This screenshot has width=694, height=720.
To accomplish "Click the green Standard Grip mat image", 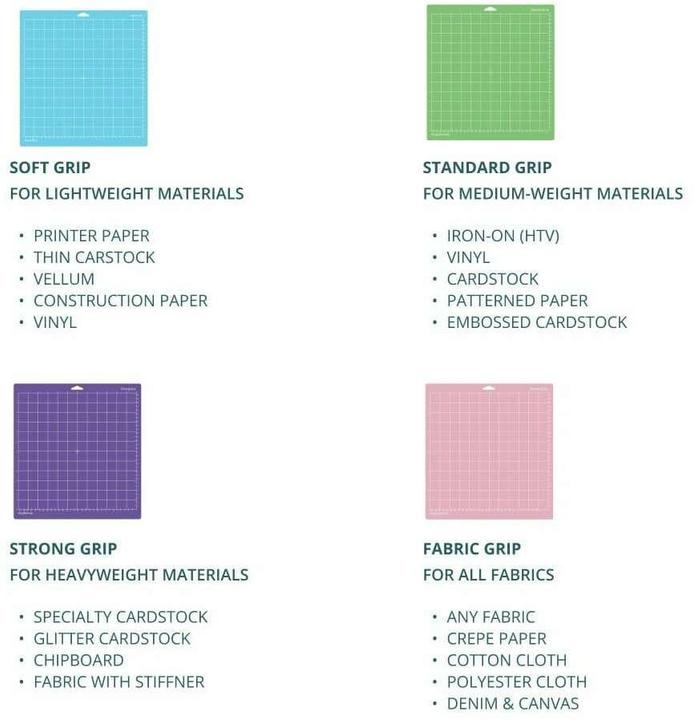I will point(489,72).
